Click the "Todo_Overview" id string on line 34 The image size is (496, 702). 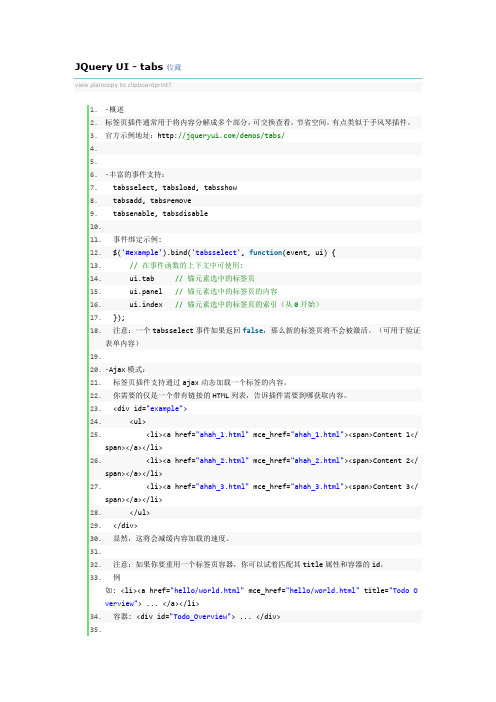click(x=202, y=616)
